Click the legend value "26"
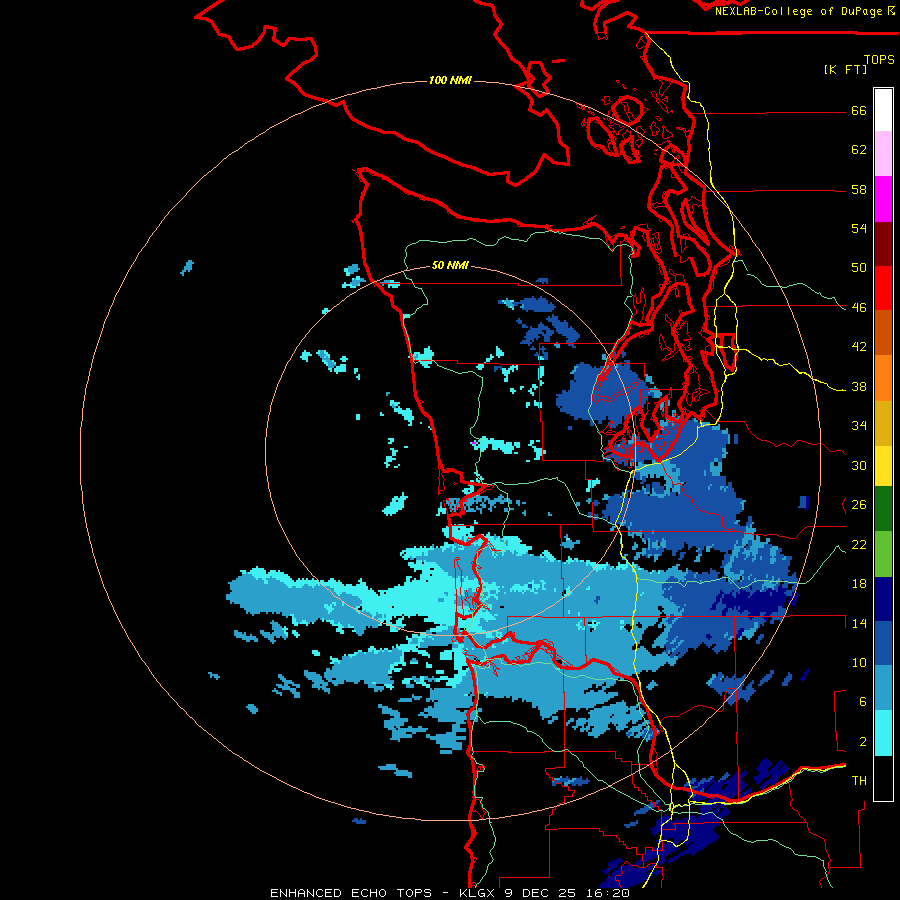The image size is (900, 900). pos(859,505)
